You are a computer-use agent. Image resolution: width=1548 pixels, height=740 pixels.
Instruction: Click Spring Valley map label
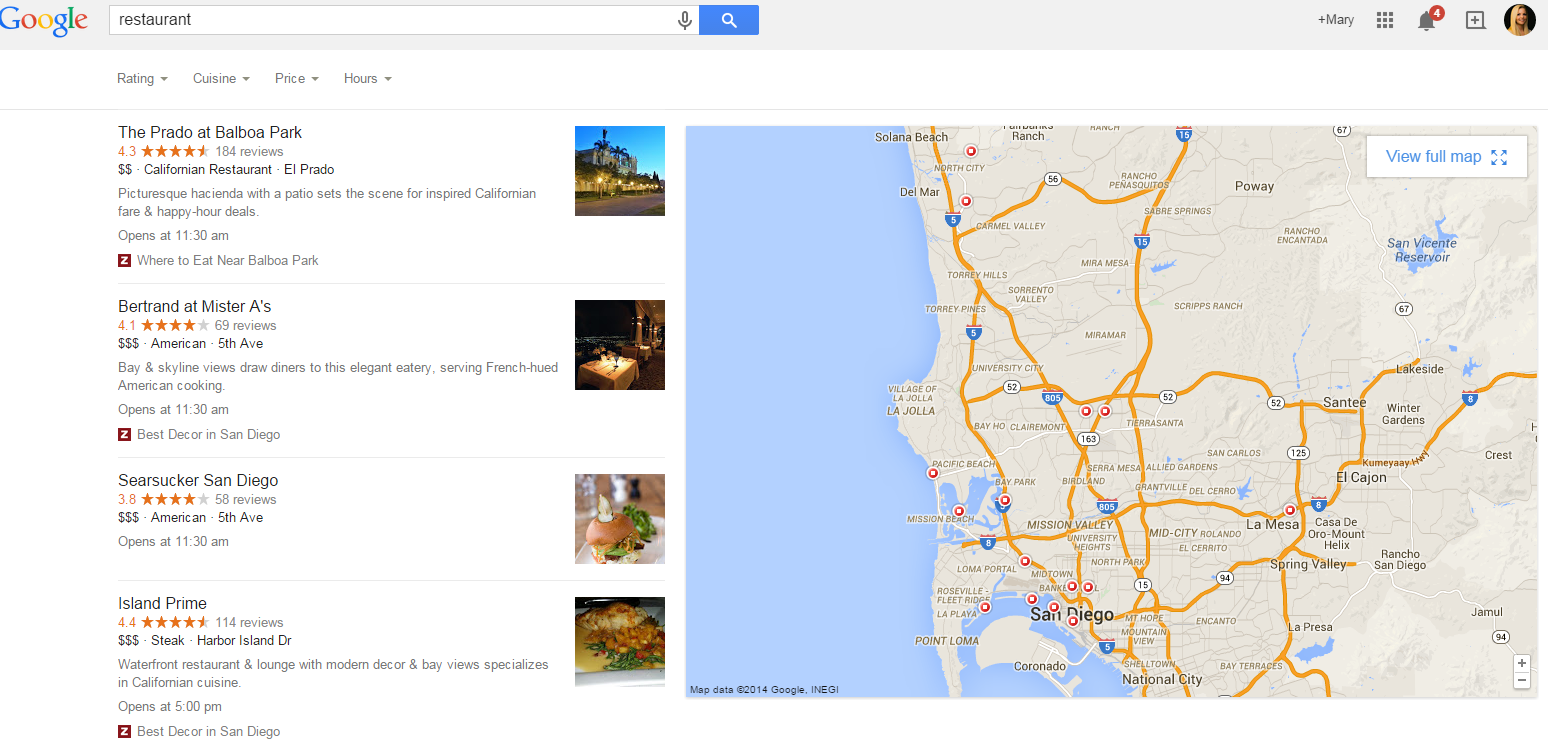point(1308,564)
